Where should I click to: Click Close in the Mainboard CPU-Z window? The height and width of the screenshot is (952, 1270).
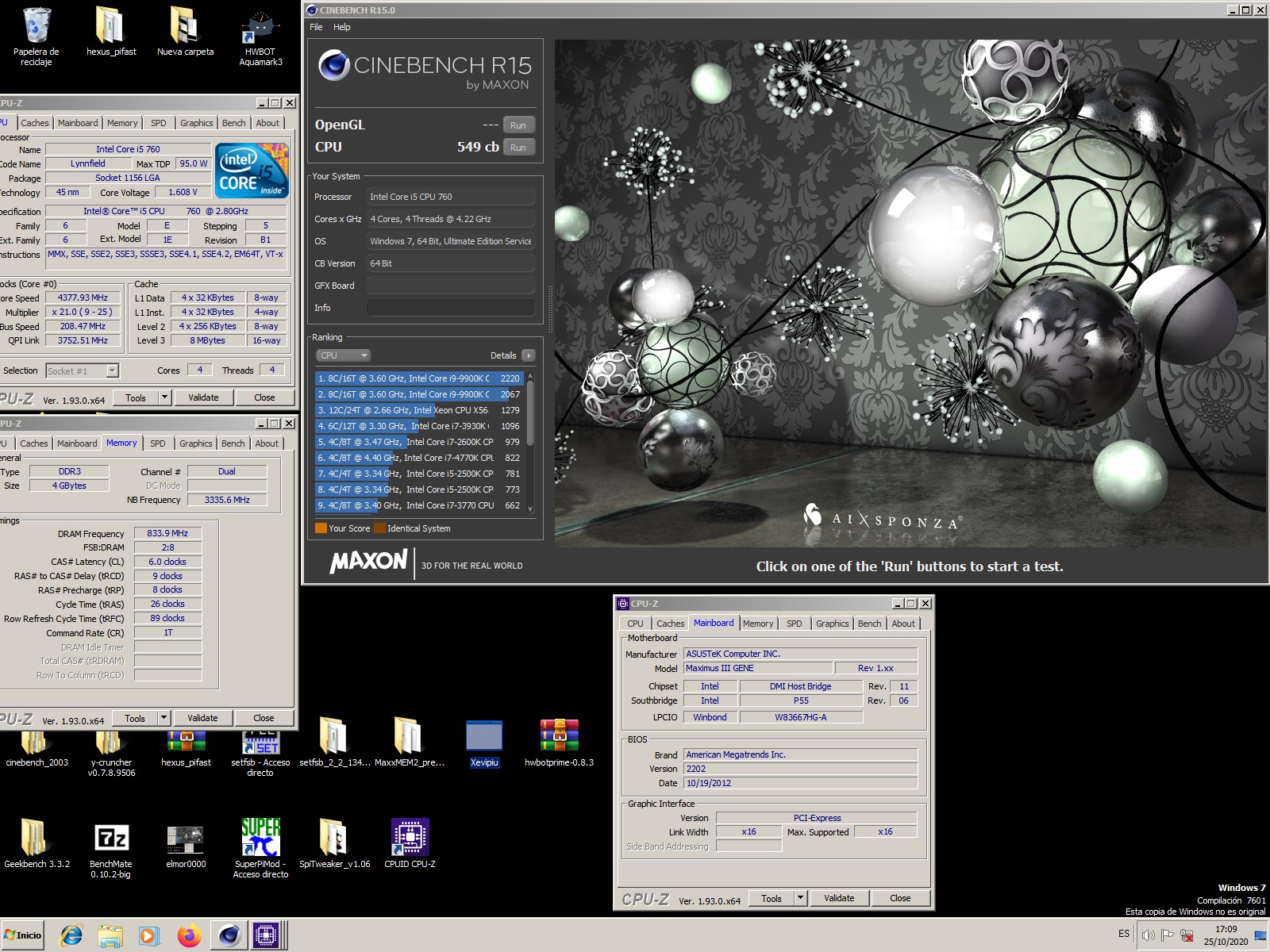(900, 898)
